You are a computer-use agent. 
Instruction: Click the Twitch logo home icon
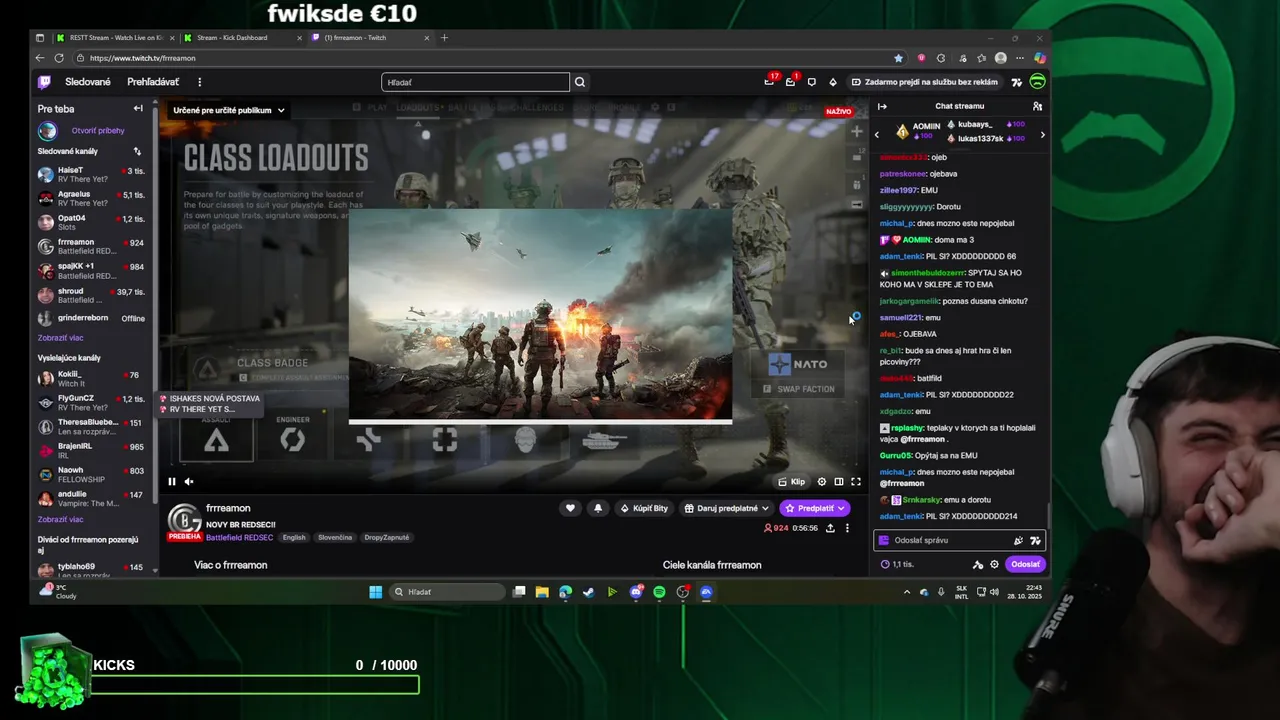pos(44,82)
